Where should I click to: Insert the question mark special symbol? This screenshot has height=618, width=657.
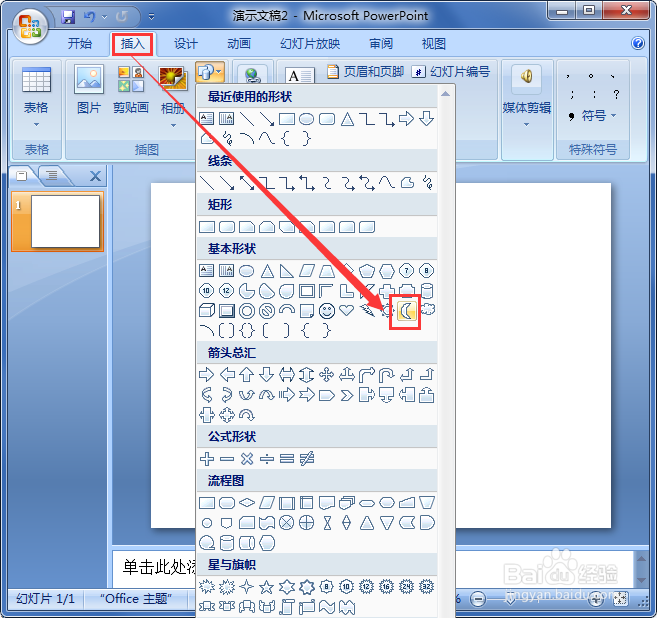(x=616, y=94)
